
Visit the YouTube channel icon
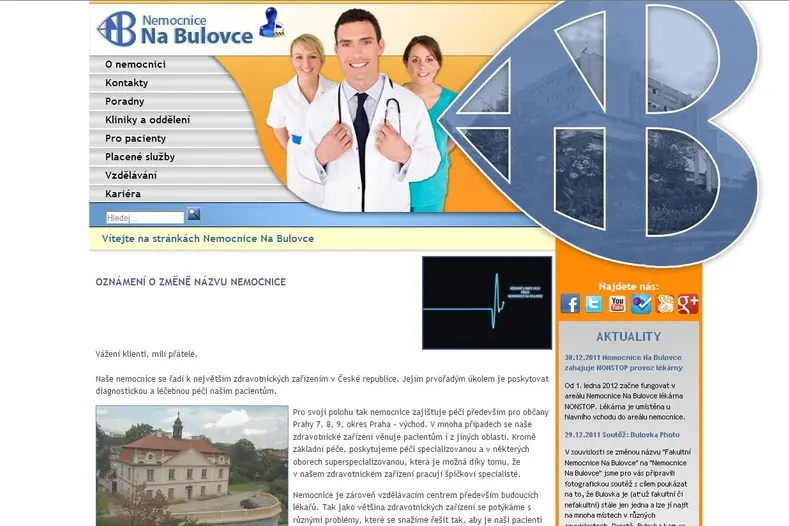point(617,304)
